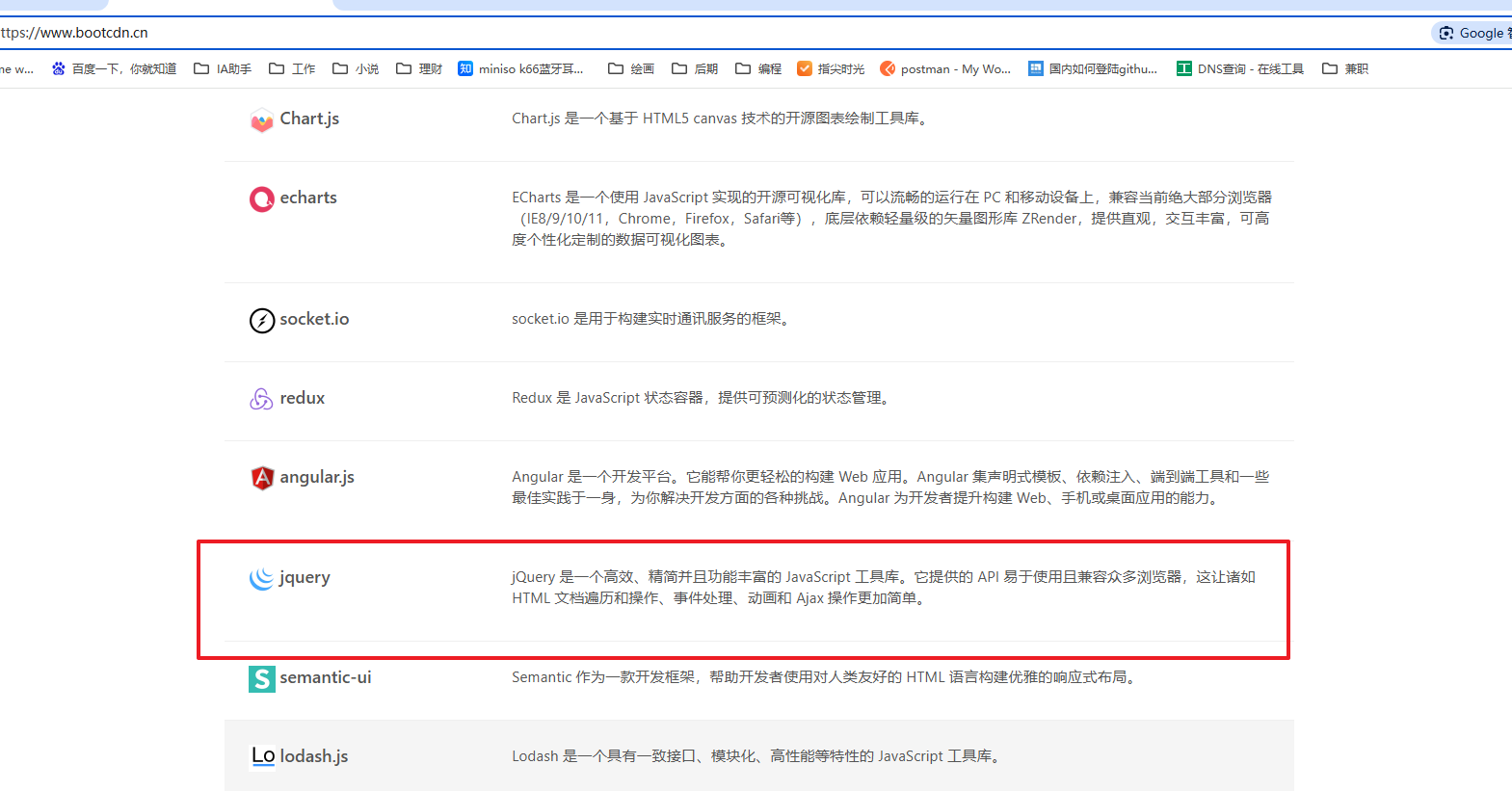Open the angular.js library link
Screen dimensions: 1512x791
[x=317, y=477]
